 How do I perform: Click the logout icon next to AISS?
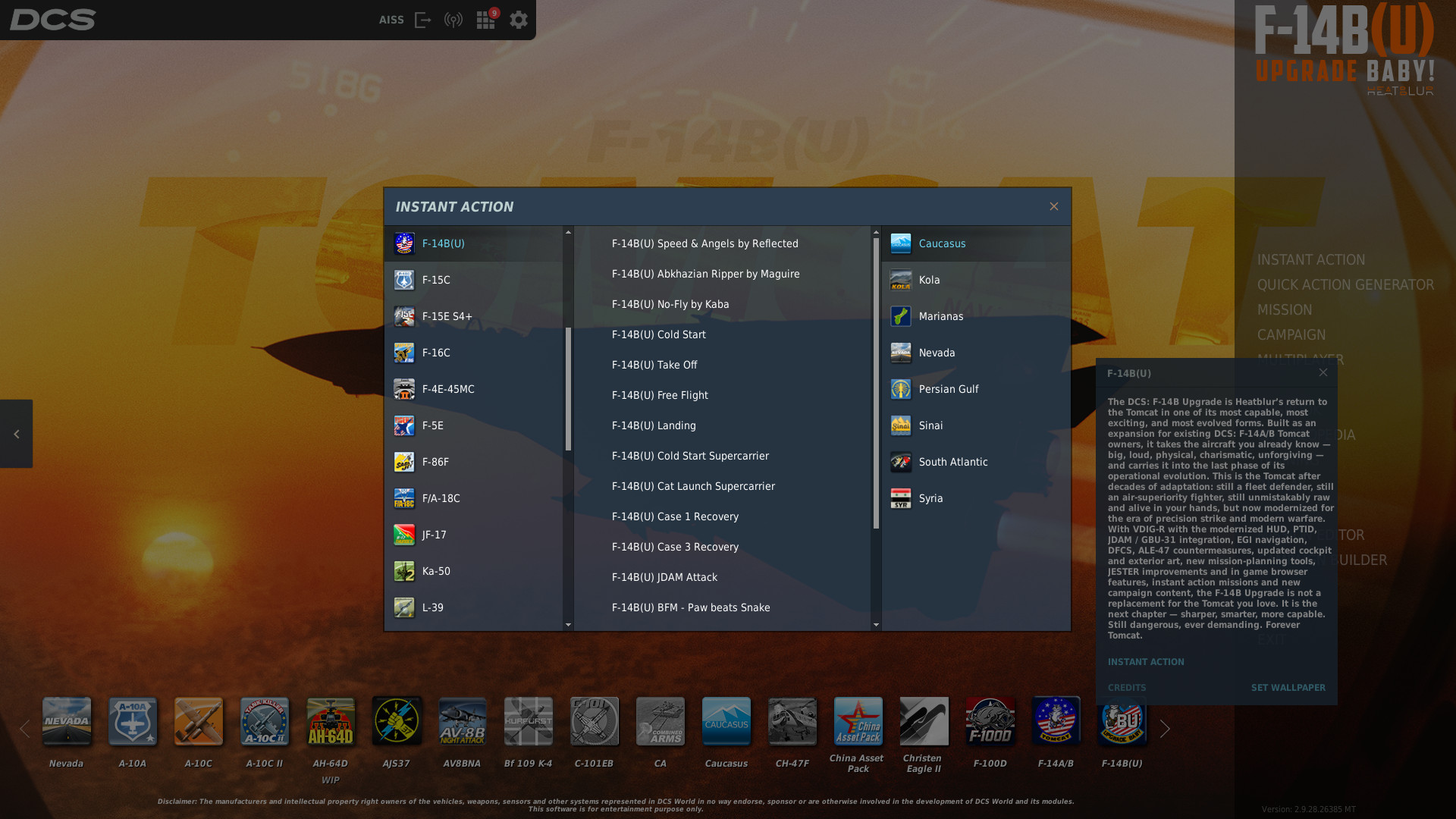point(423,20)
